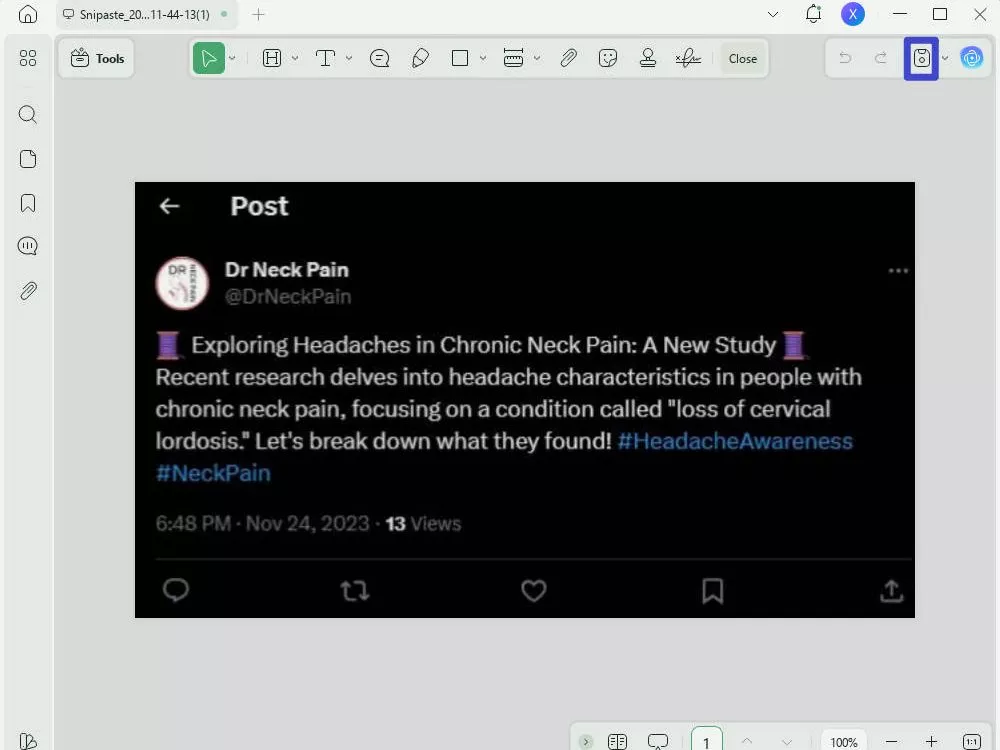1000x750 pixels.
Task: Add a signature using the signature tool
Action: (x=688, y=58)
